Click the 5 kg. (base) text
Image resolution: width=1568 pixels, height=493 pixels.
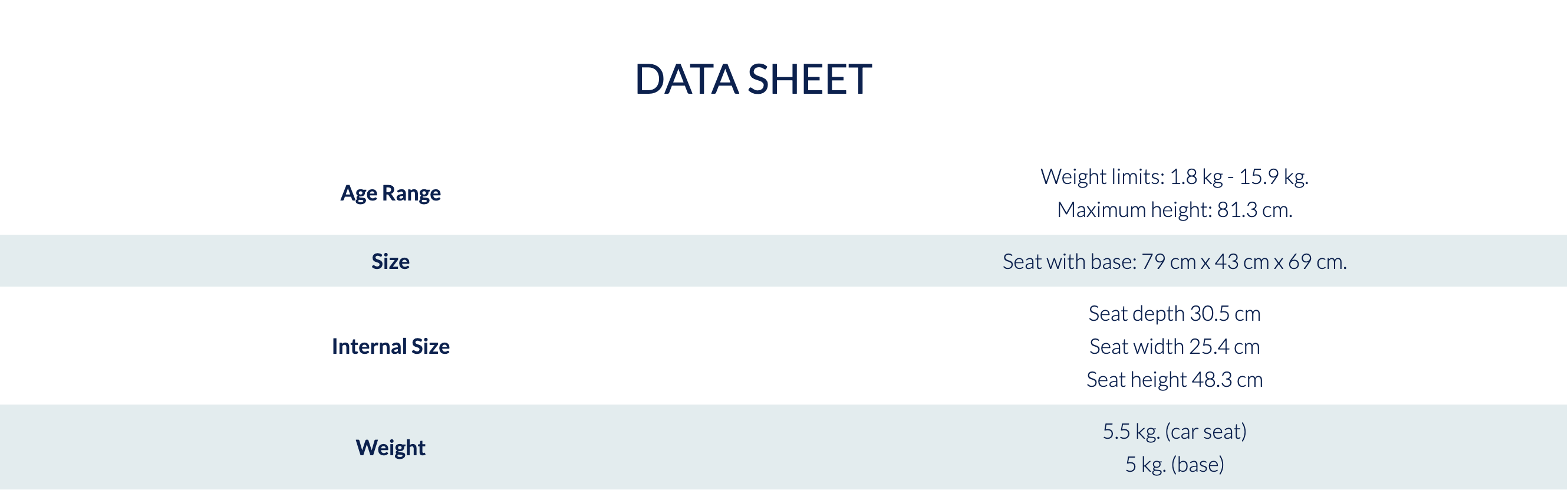click(x=1174, y=464)
